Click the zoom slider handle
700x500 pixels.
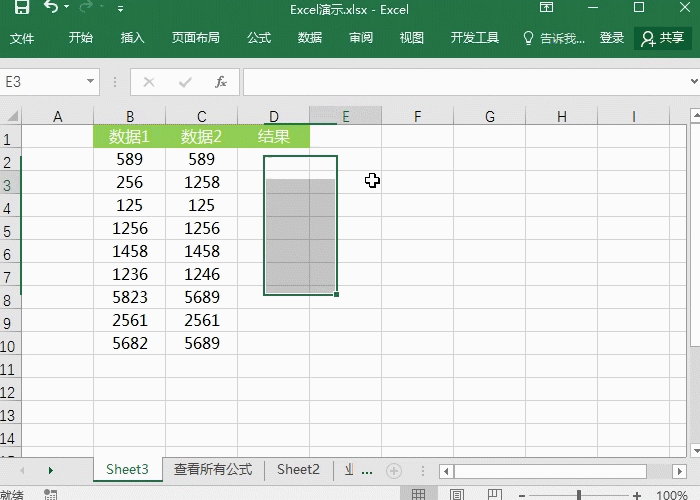[579, 495]
